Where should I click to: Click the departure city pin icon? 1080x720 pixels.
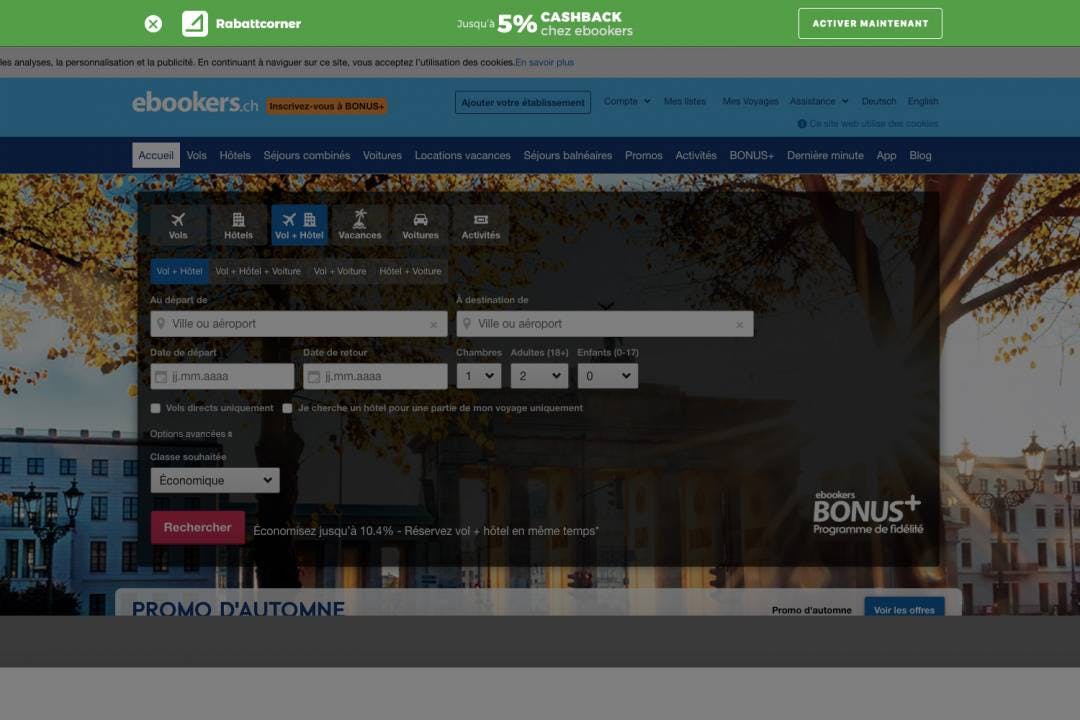tap(163, 323)
